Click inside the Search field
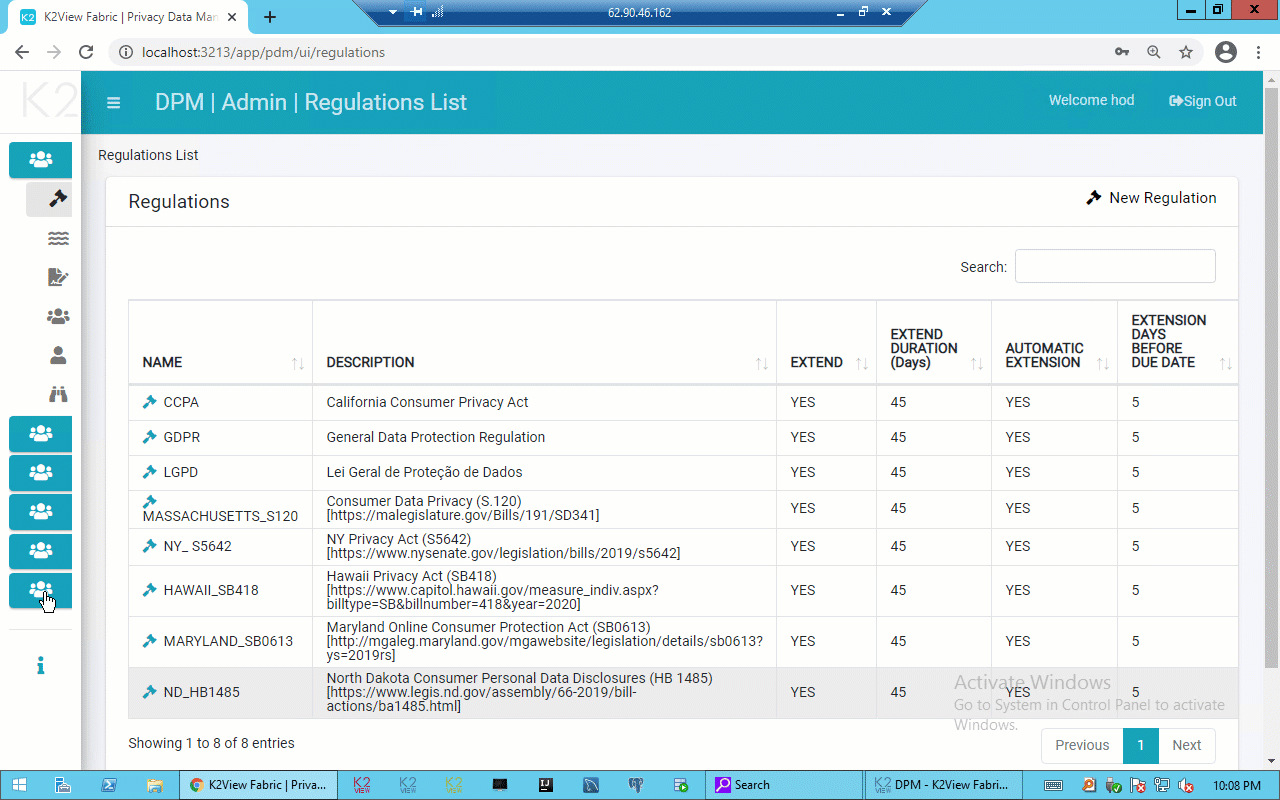 [x=1114, y=265]
